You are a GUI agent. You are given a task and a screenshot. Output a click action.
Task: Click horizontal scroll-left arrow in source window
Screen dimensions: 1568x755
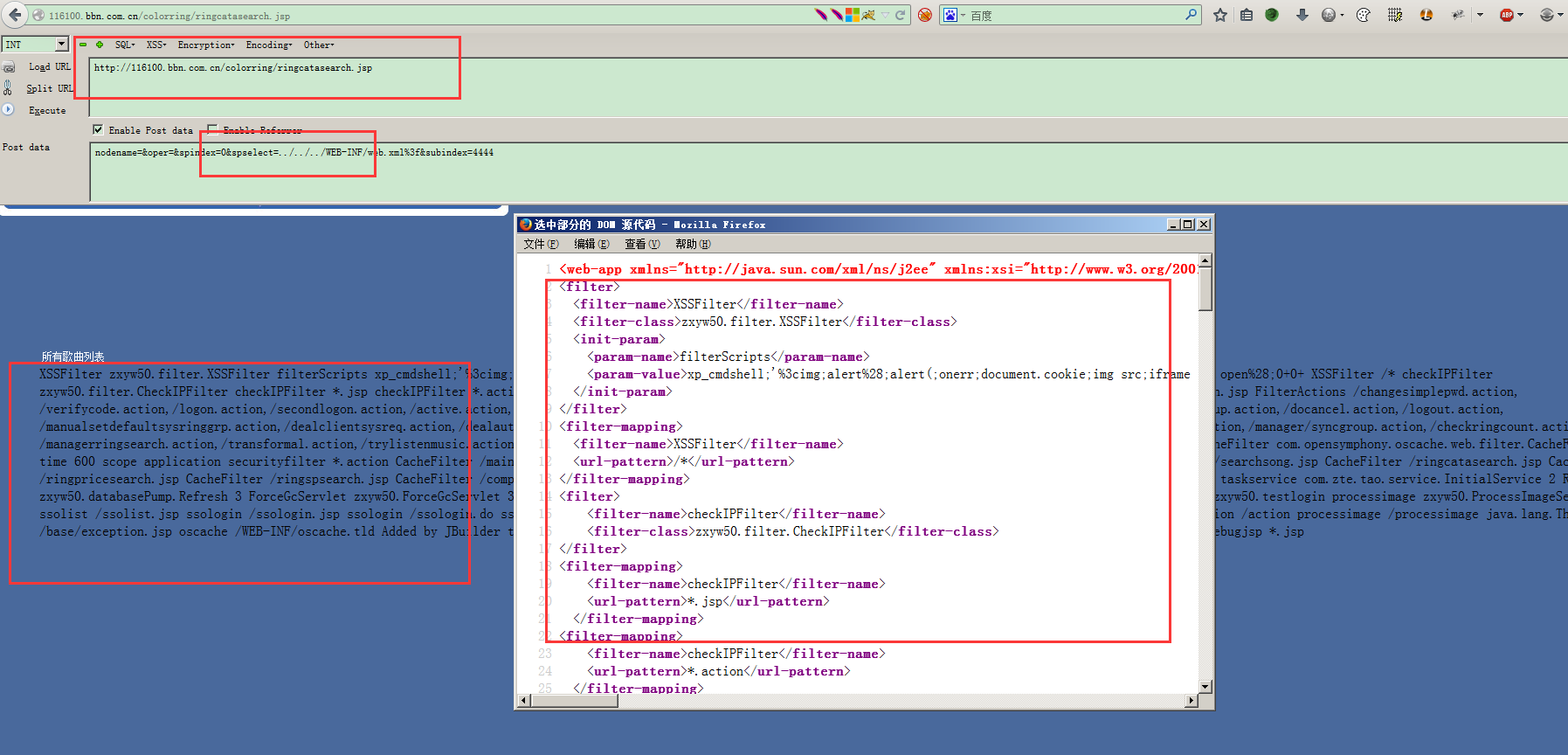click(x=524, y=700)
